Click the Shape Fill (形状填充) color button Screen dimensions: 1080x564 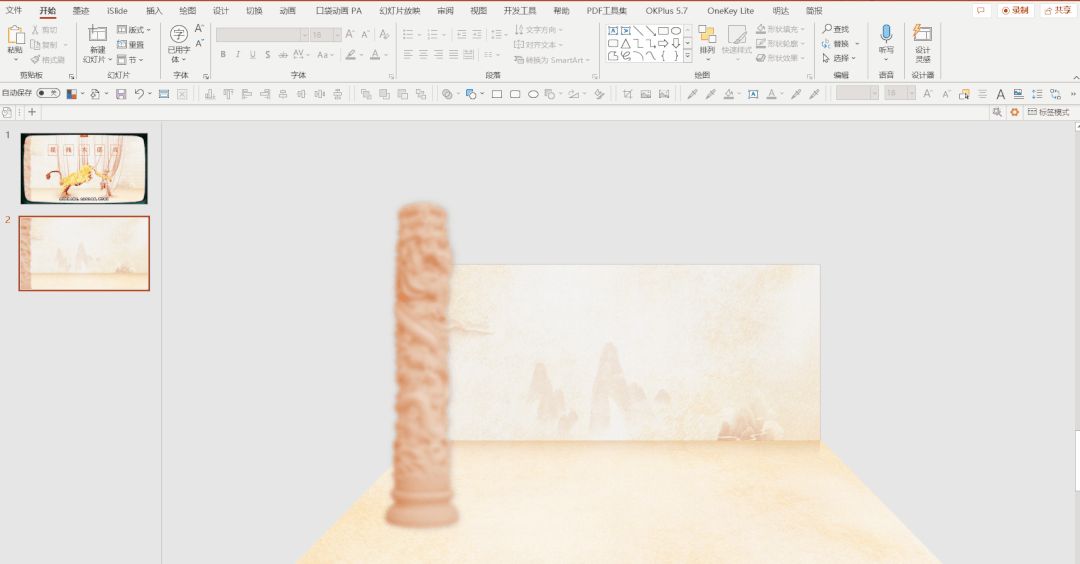click(x=779, y=29)
